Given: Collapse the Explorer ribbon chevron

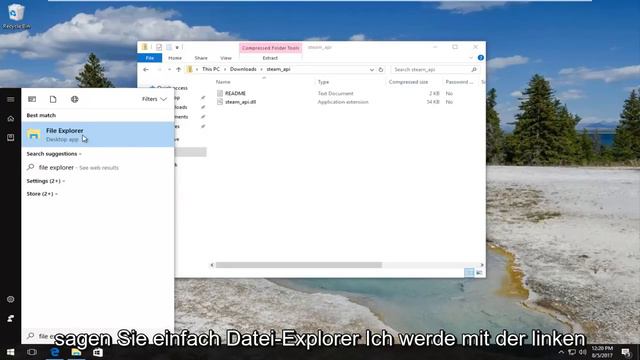Looking at the screenshot, I should pyautogui.click(x=471, y=58).
